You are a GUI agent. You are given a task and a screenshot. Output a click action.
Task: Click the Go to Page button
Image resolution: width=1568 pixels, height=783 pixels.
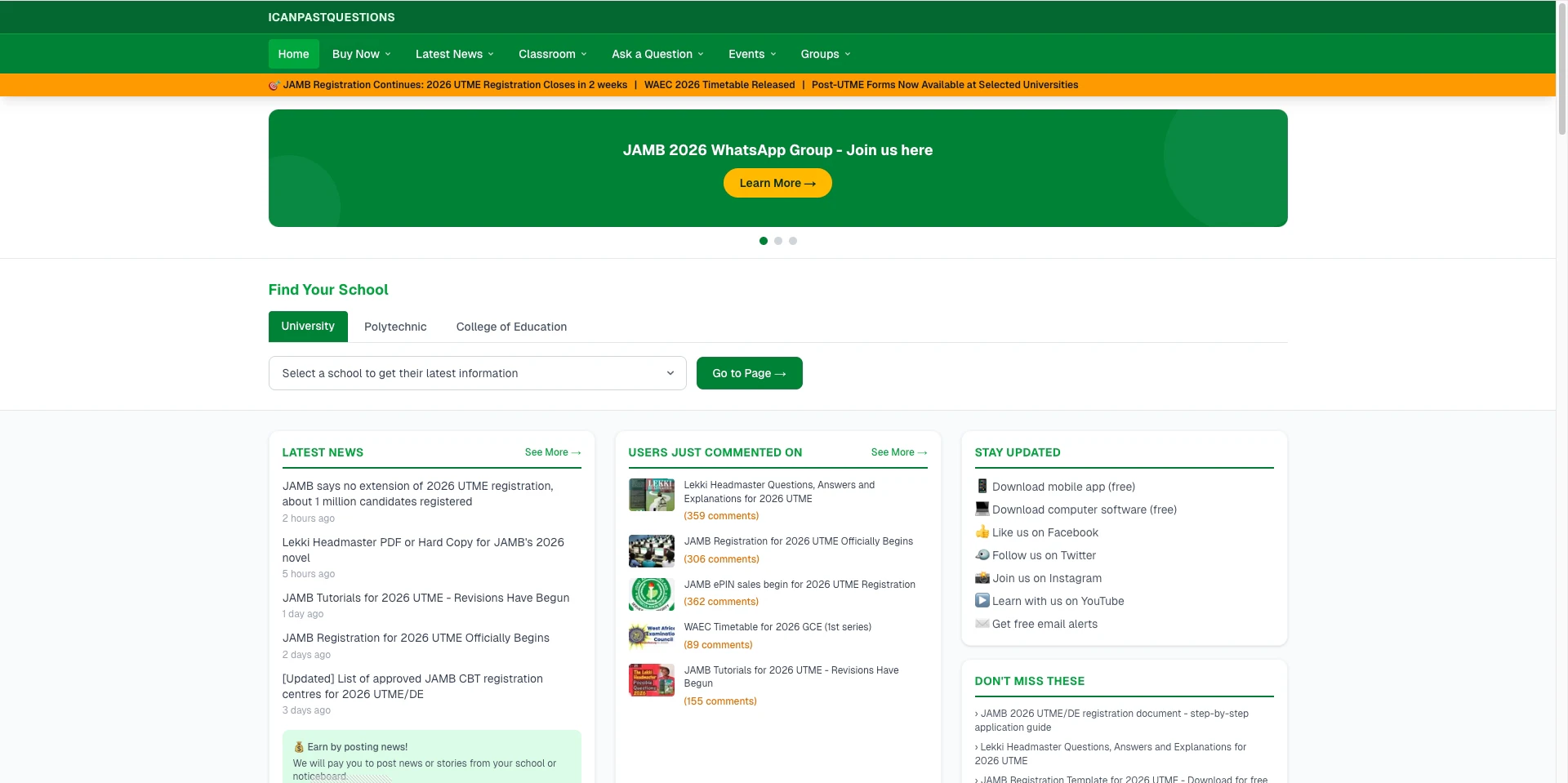(749, 373)
